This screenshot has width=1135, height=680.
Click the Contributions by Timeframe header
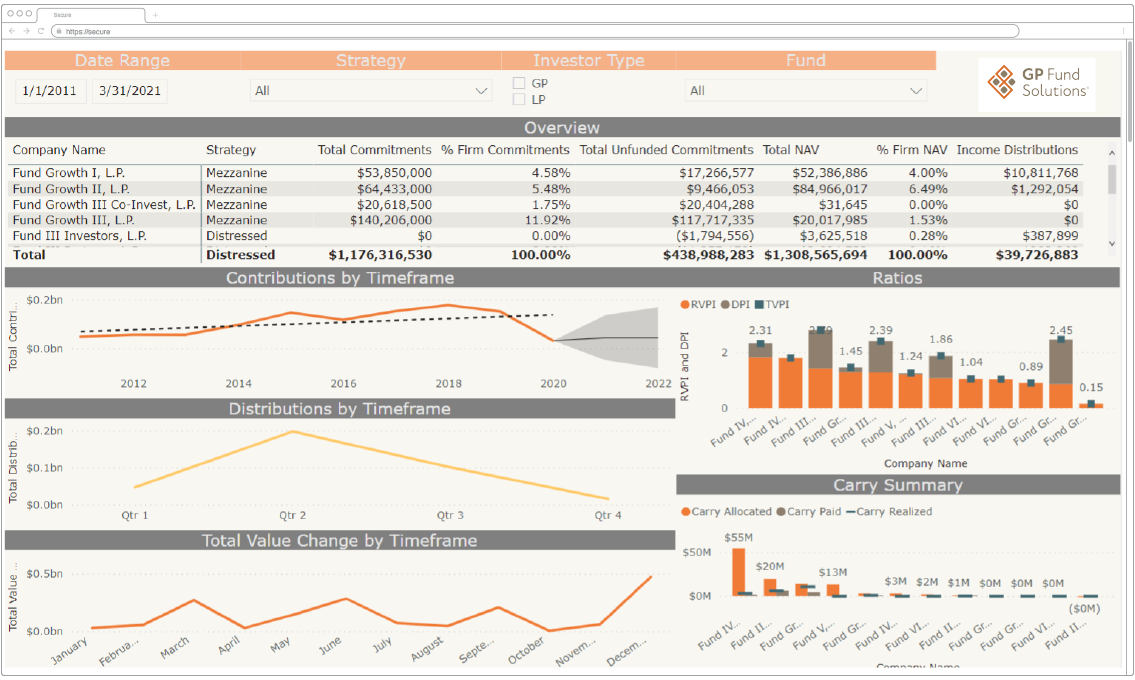340,278
